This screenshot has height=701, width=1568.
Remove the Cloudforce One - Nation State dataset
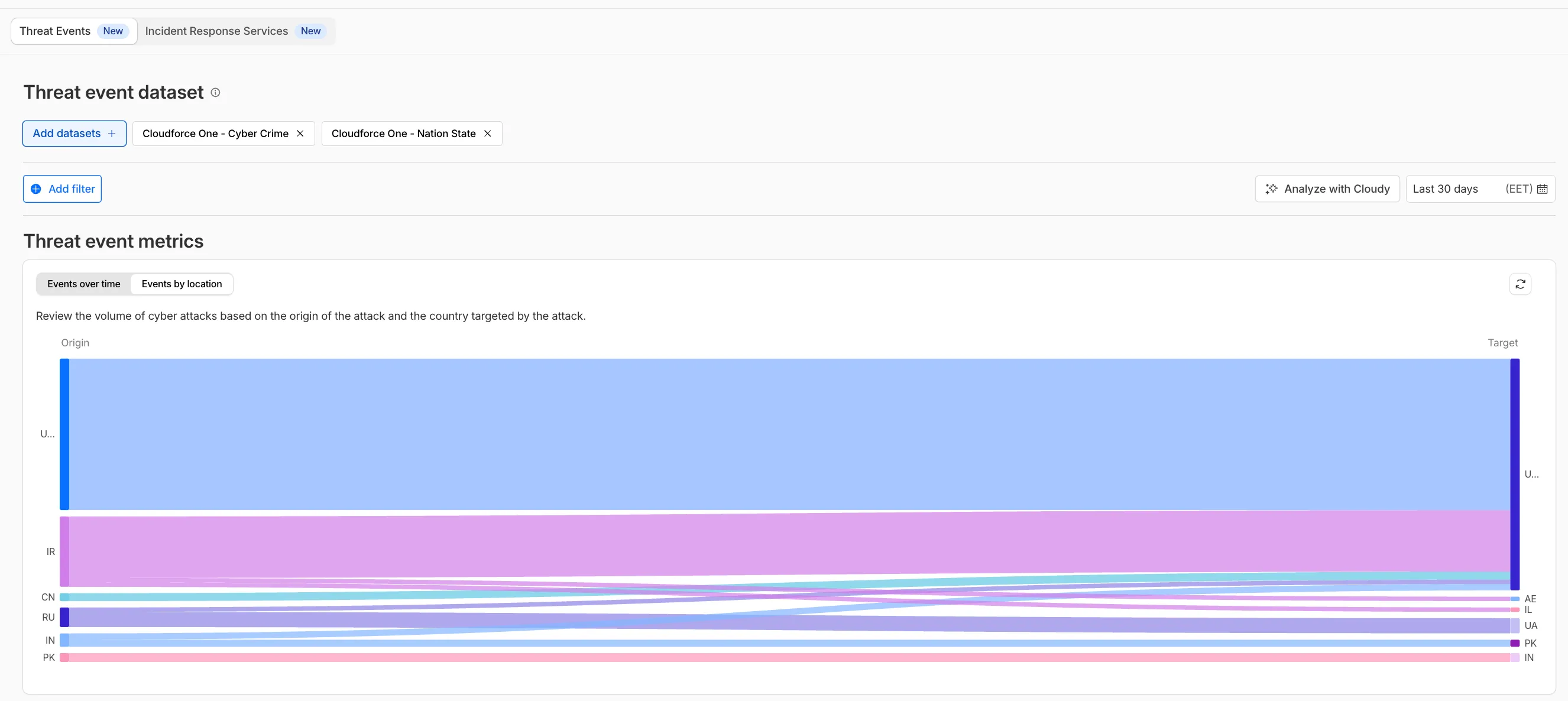coord(487,133)
